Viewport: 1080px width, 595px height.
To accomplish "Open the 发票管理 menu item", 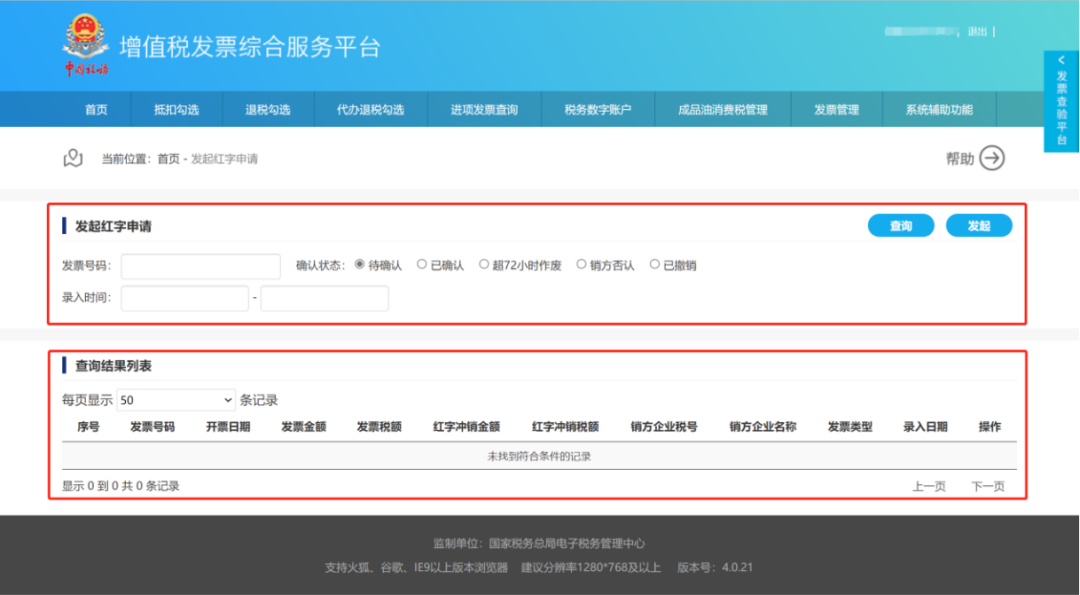I will click(836, 110).
